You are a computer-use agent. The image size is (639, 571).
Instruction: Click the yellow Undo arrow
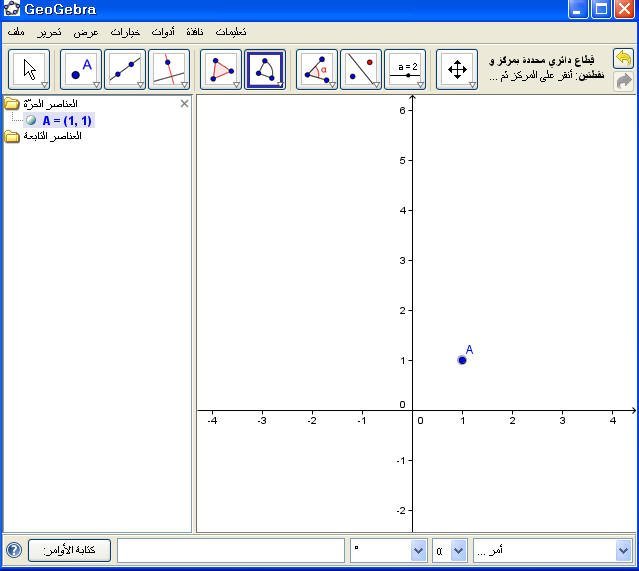point(624,59)
